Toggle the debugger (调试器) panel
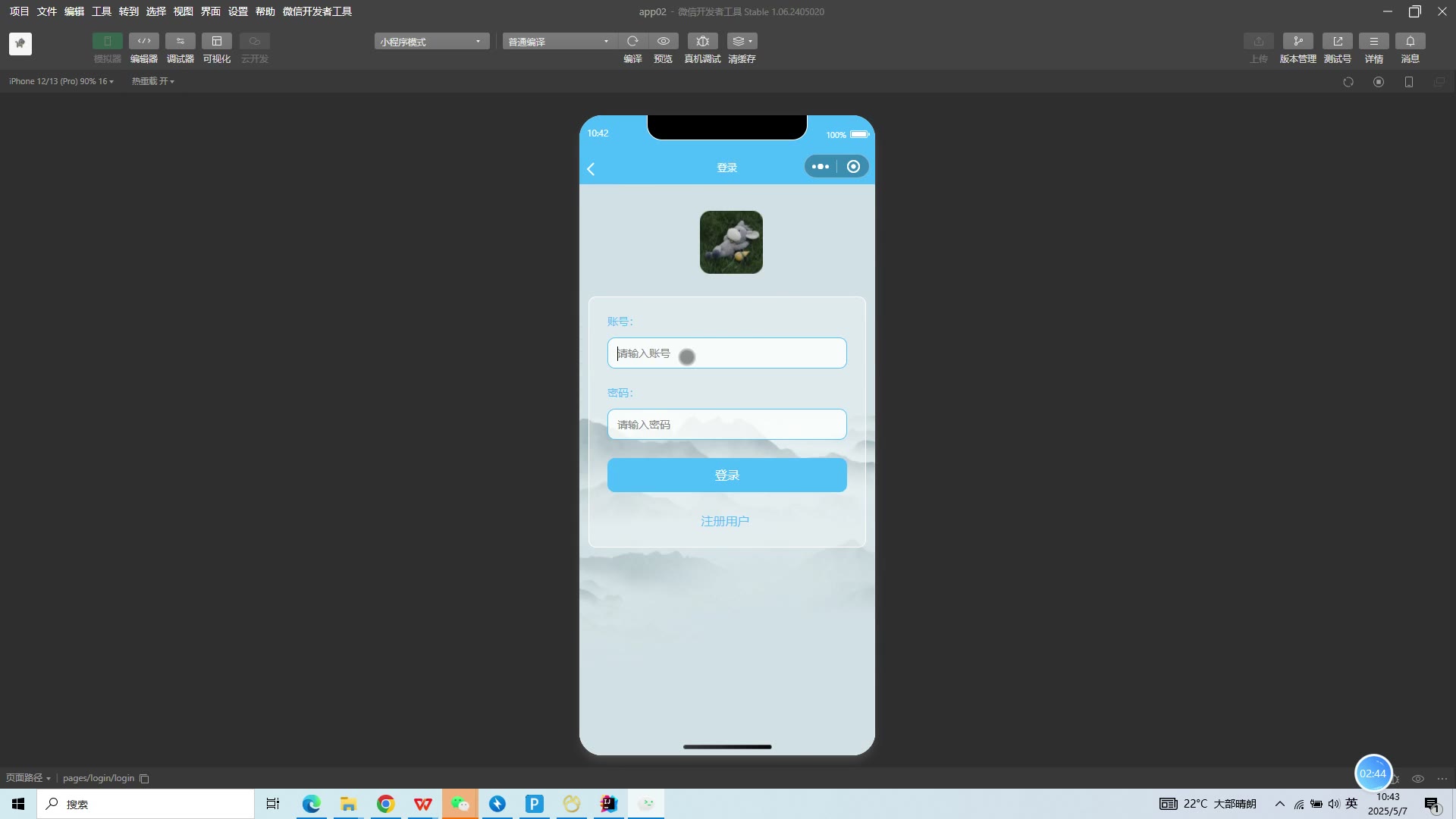 tap(180, 41)
